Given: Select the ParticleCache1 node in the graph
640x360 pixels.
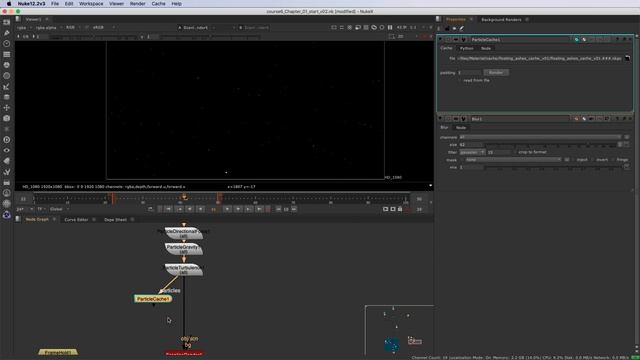Looking at the screenshot, I should point(153,299).
